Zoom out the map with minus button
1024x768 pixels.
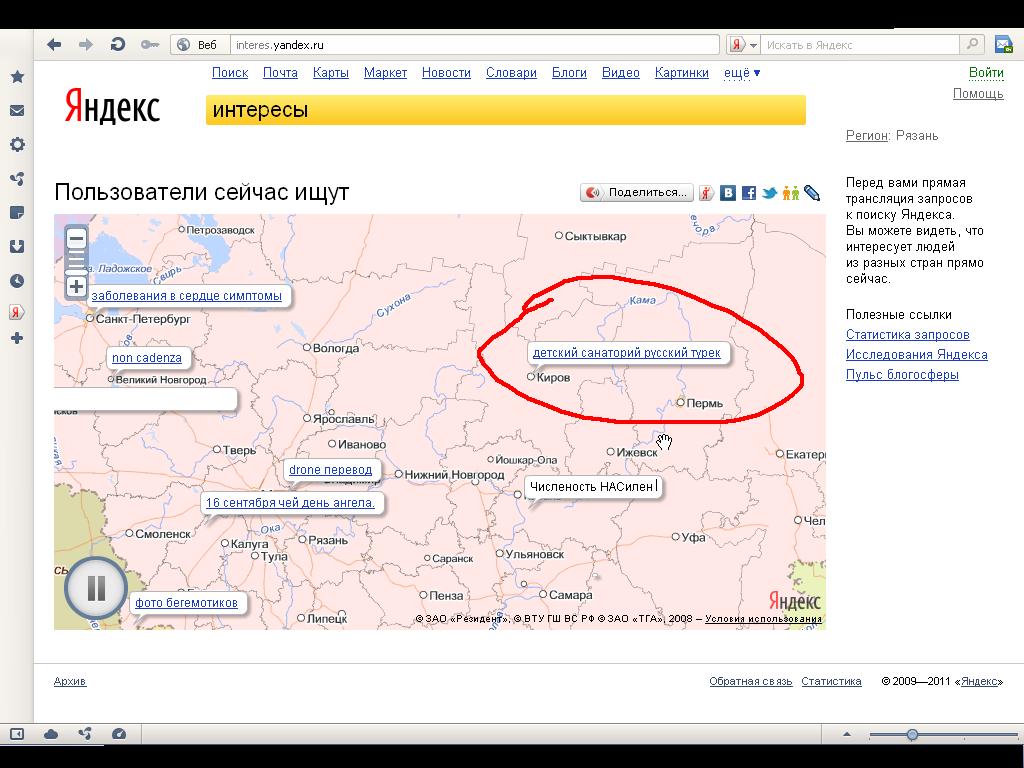click(x=76, y=238)
